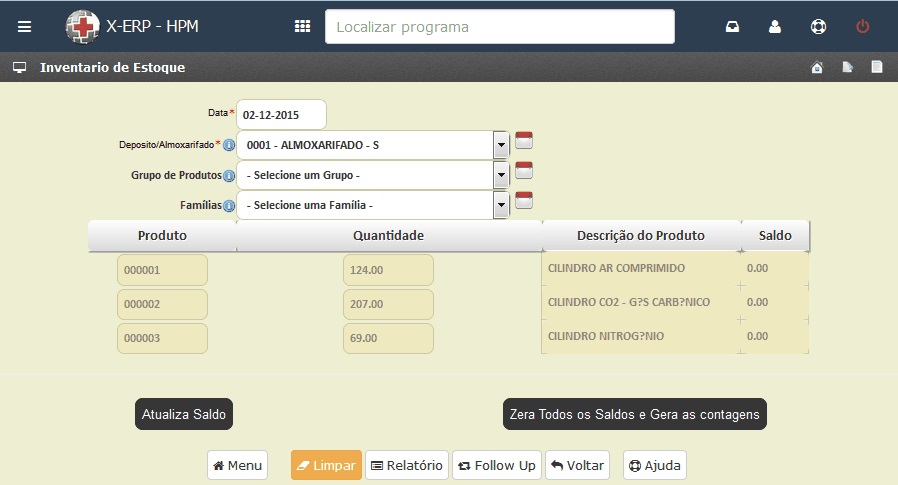Click the orange Limpar button
The height and width of the screenshot is (485, 898).
[326, 465]
